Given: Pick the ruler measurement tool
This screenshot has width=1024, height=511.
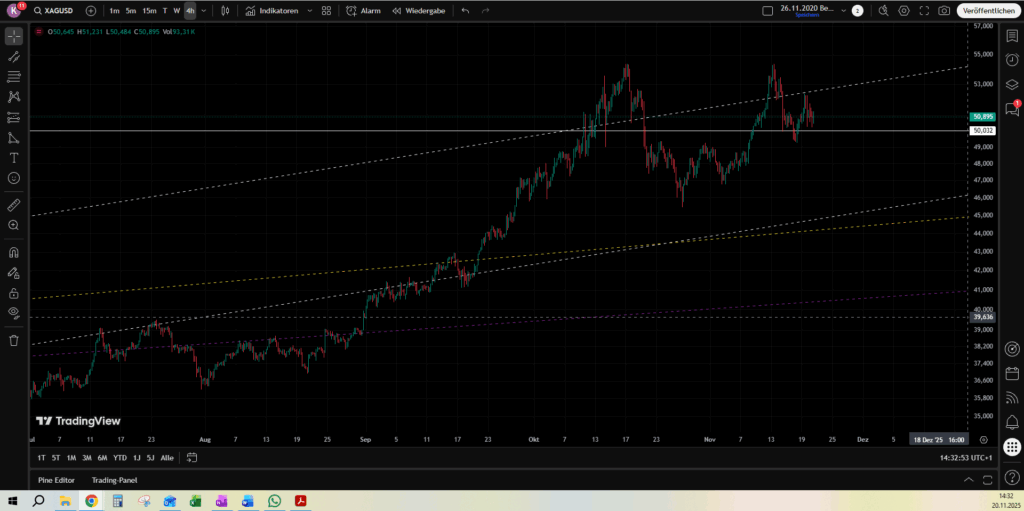Looking at the screenshot, I should [14, 205].
